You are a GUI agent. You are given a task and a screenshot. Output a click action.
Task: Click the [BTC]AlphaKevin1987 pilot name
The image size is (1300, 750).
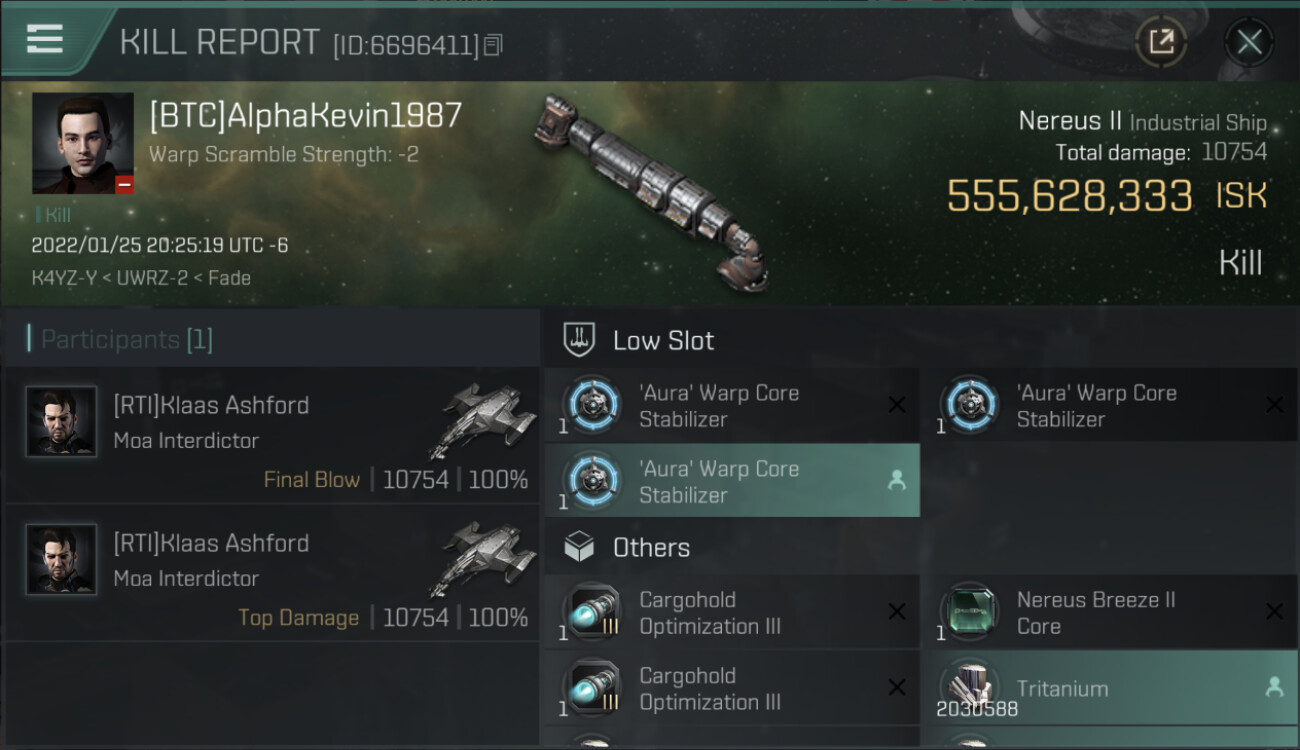tap(306, 115)
